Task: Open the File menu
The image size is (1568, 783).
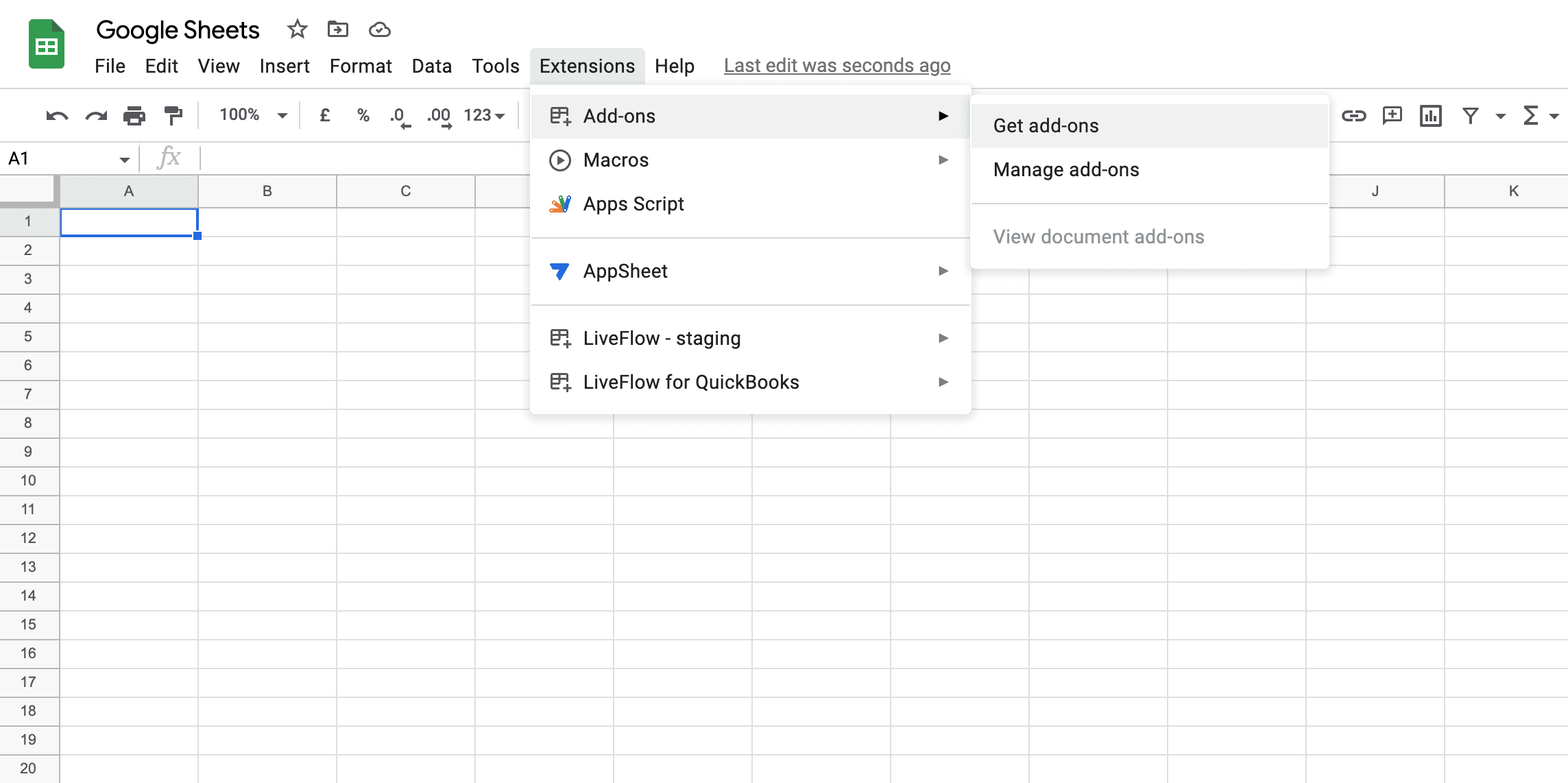Action: point(110,66)
